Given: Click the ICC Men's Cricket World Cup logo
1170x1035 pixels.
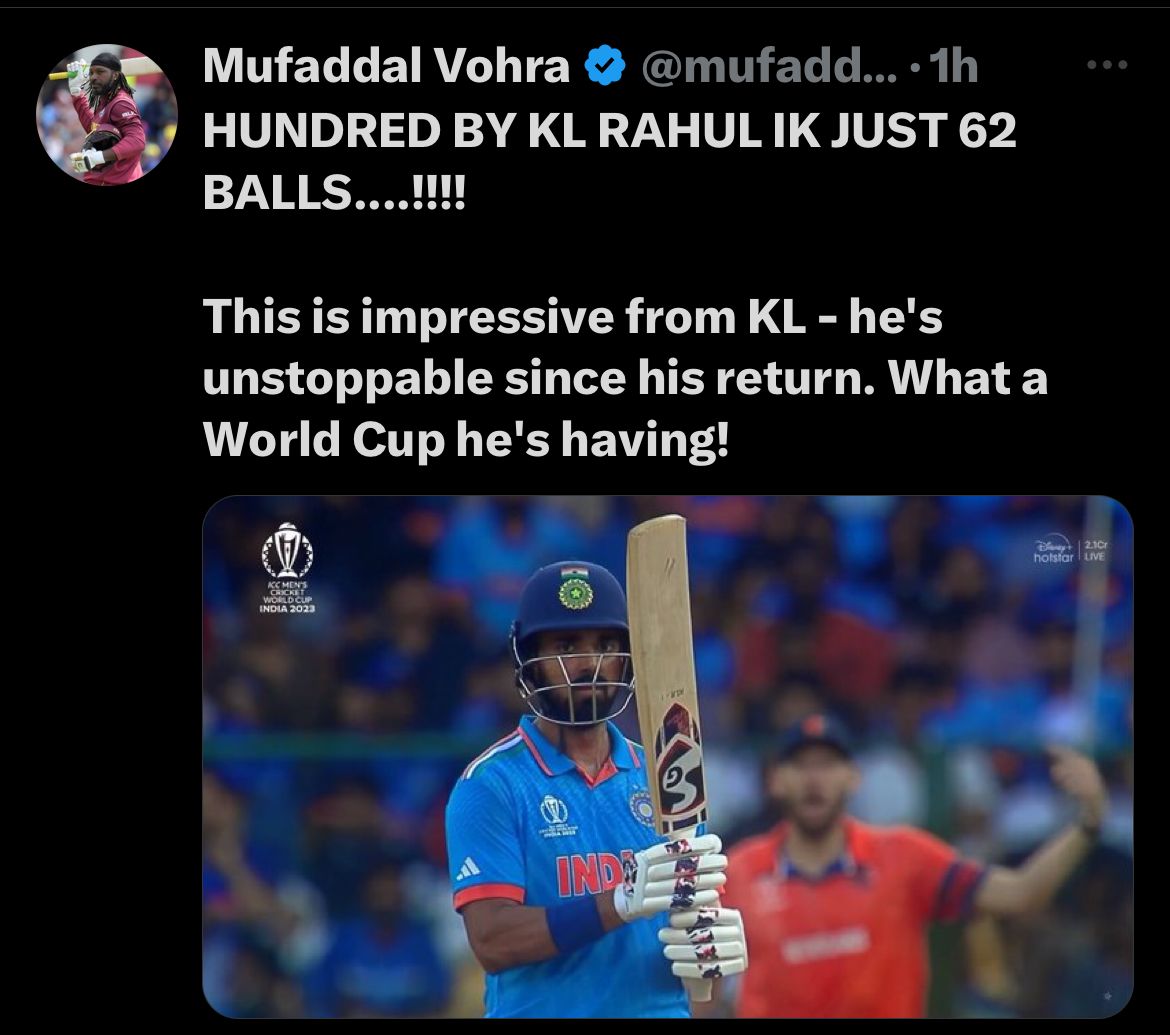Looking at the screenshot, I should coord(287,567).
